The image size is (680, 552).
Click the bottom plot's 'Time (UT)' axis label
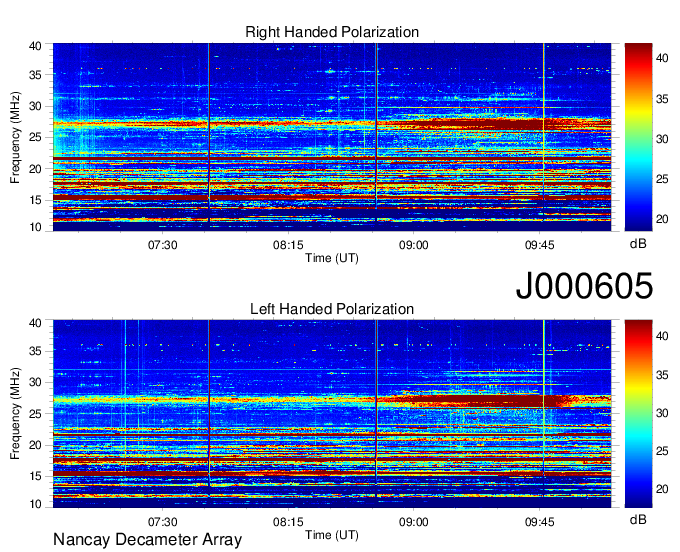click(x=332, y=535)
